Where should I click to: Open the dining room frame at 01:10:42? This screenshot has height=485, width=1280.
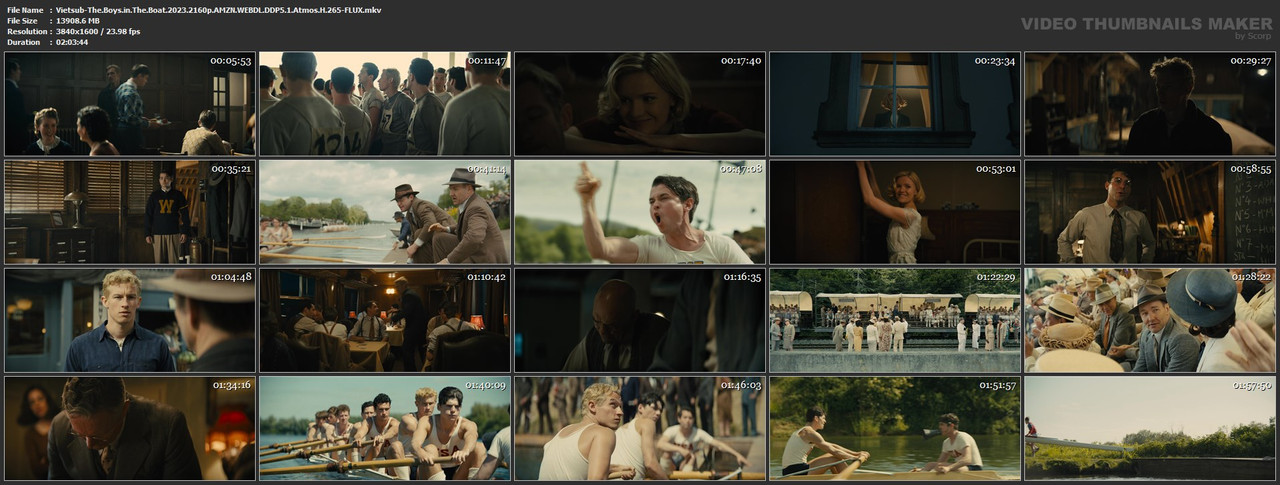(385, 320)
